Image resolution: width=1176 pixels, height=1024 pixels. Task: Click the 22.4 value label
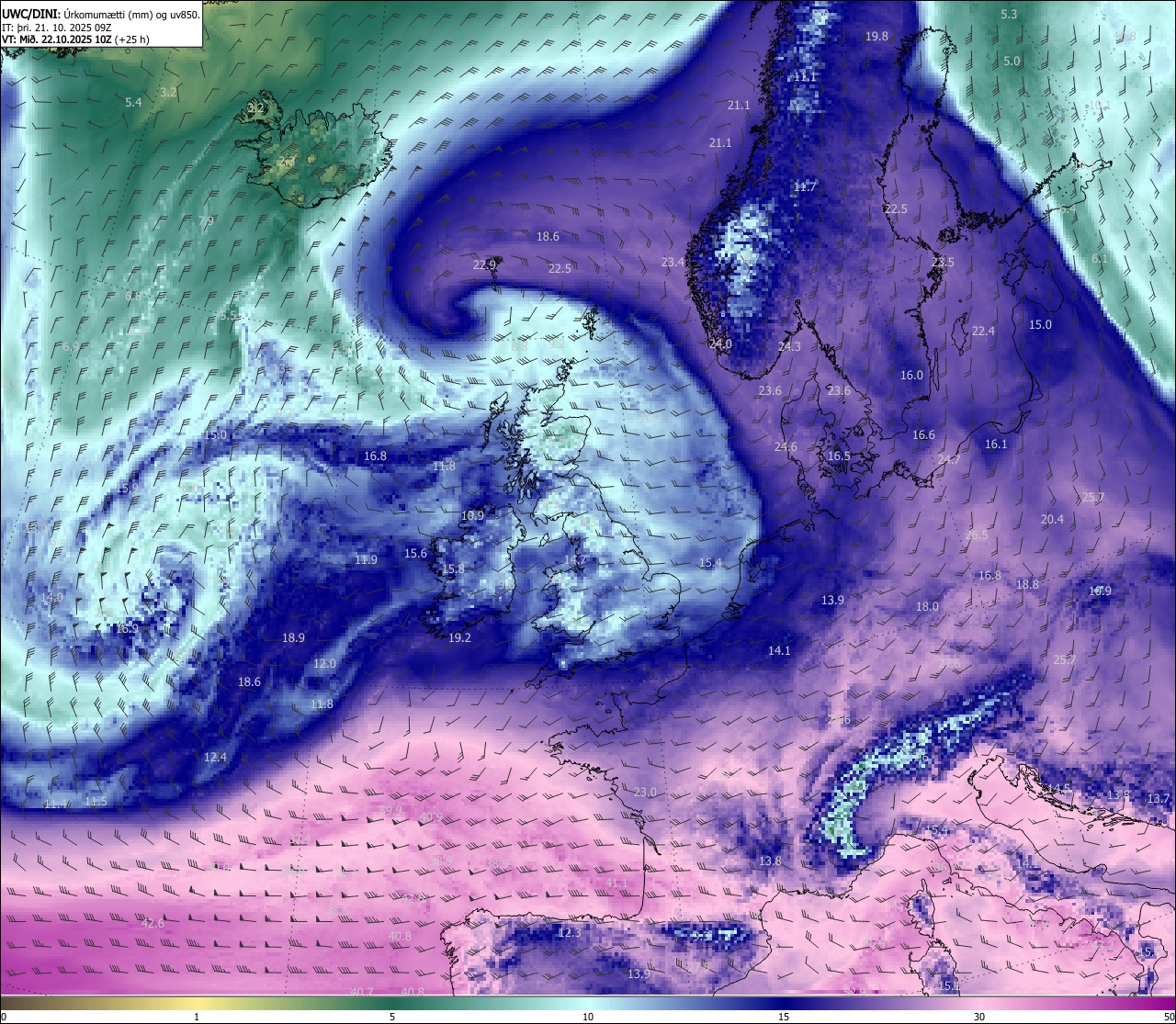coord(983,331)
